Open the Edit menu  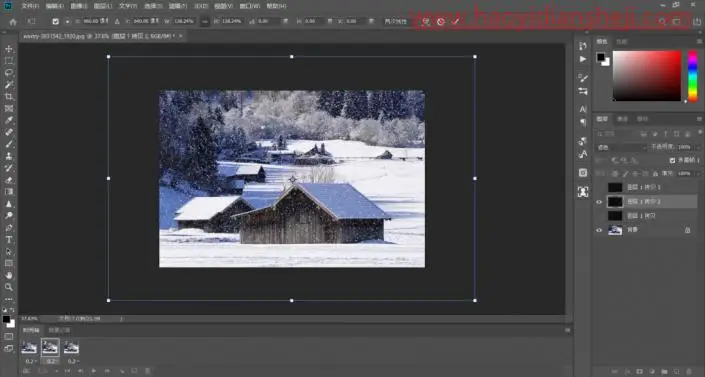click(x=54, y=6)
